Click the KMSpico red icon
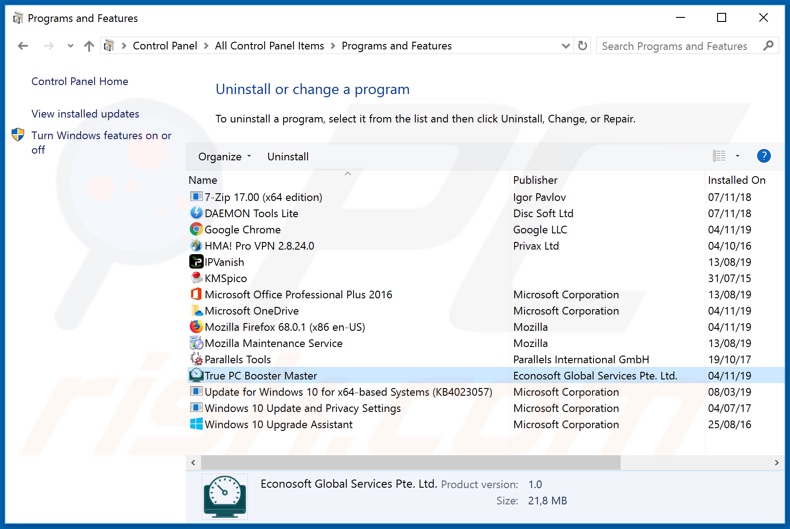 196,278
